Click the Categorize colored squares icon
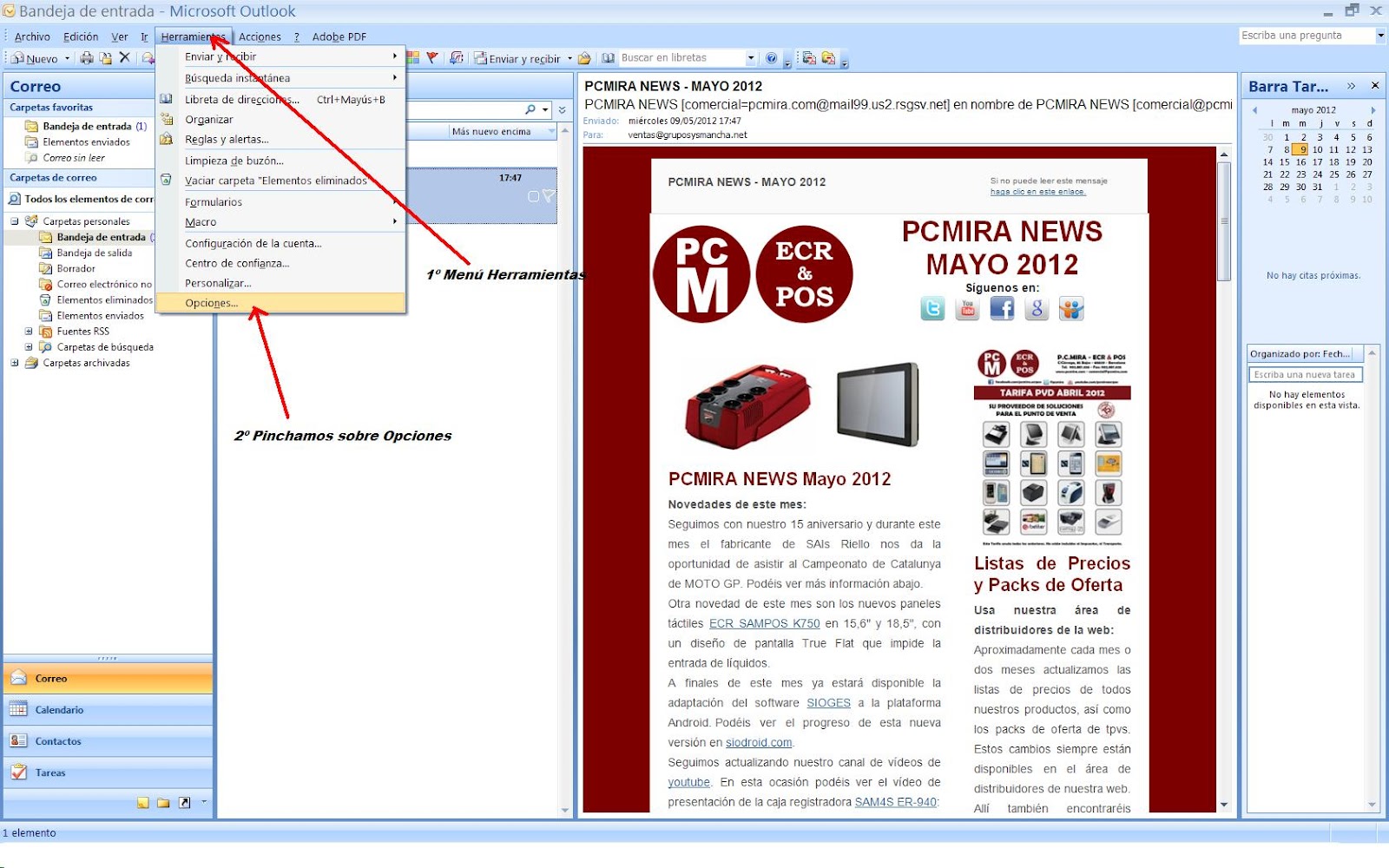 [x=413, y=58]
